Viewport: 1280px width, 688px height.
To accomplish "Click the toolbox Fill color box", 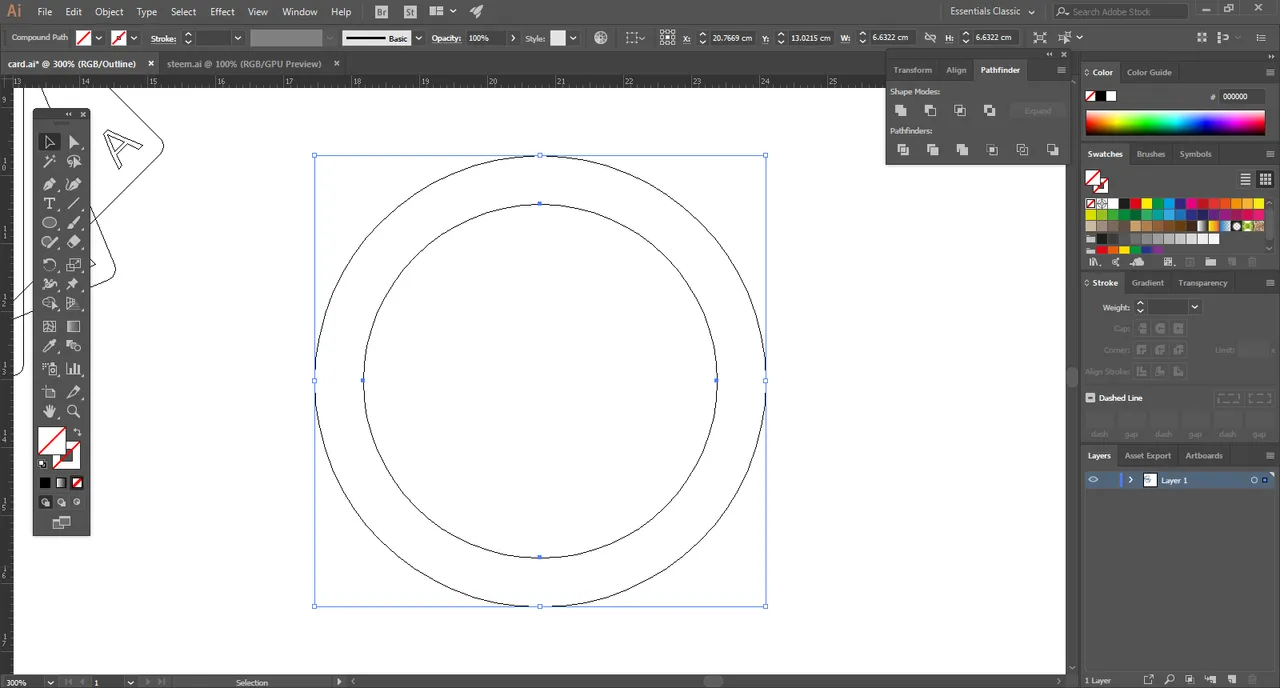I will tap(52, 440).
